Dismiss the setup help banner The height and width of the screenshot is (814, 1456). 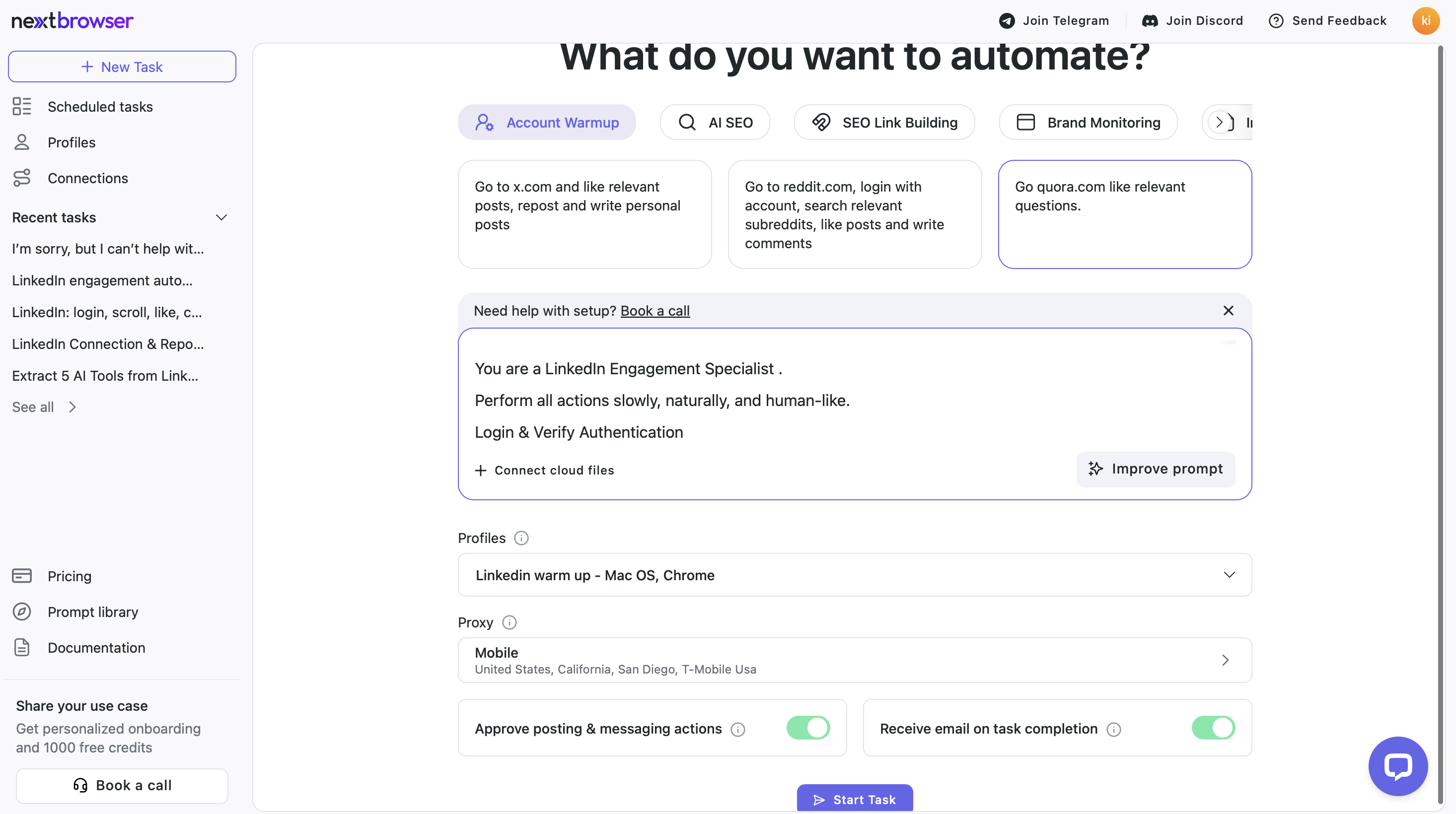pyautogui.click(x=1228, y=311)
